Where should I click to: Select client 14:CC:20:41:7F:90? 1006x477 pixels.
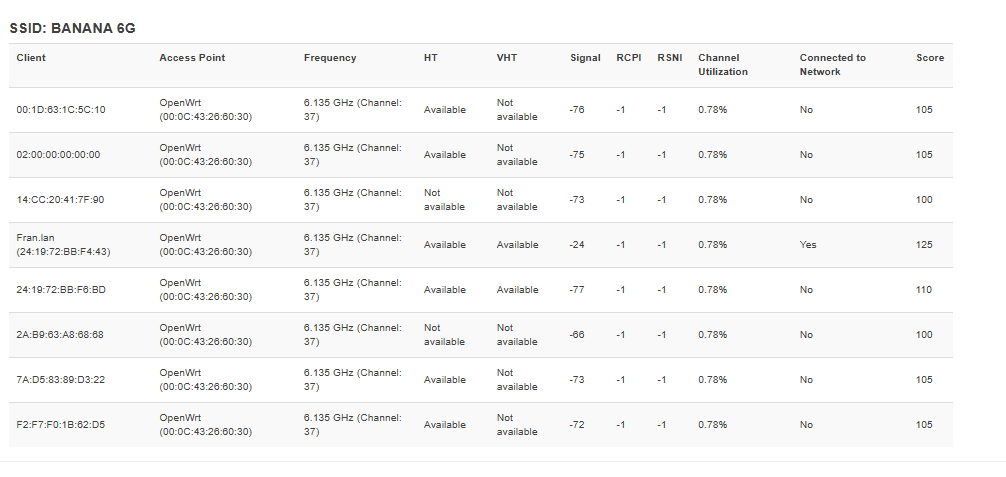(x=60, y=200)
